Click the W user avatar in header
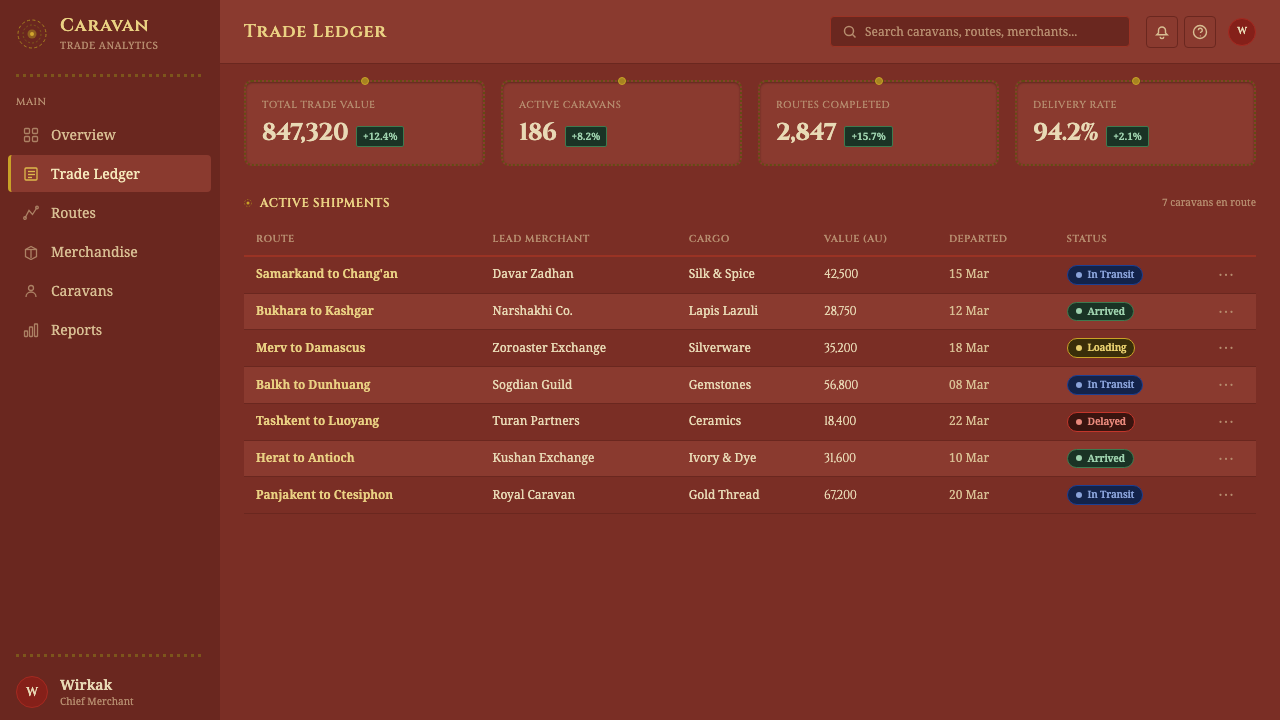1280x720 pixels. pyautogui.click(x=1242, y=32)
